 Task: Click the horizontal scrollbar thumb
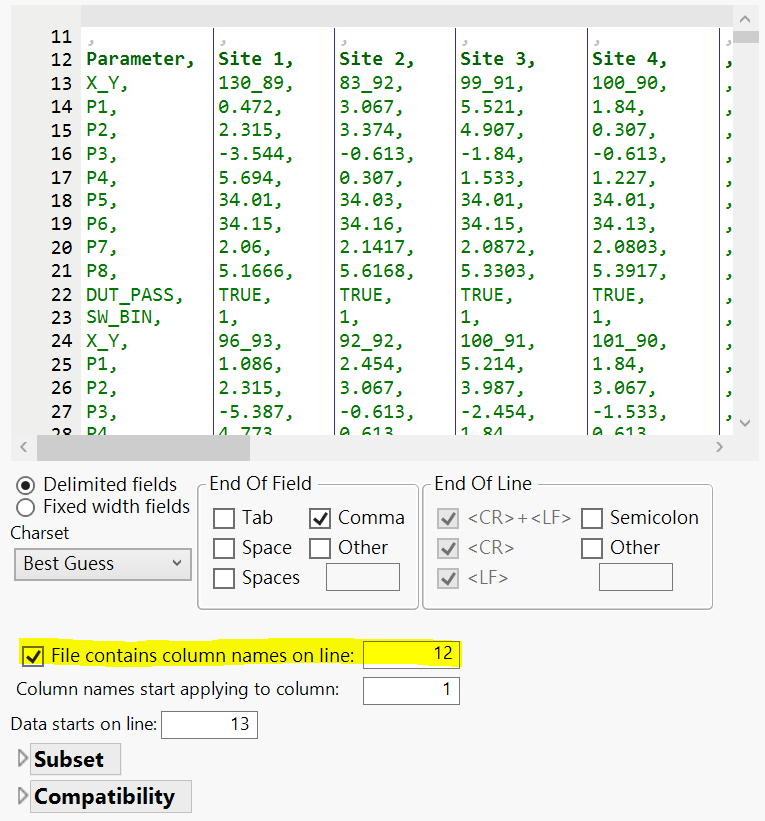pyautogui.click(x=143, y=447)
